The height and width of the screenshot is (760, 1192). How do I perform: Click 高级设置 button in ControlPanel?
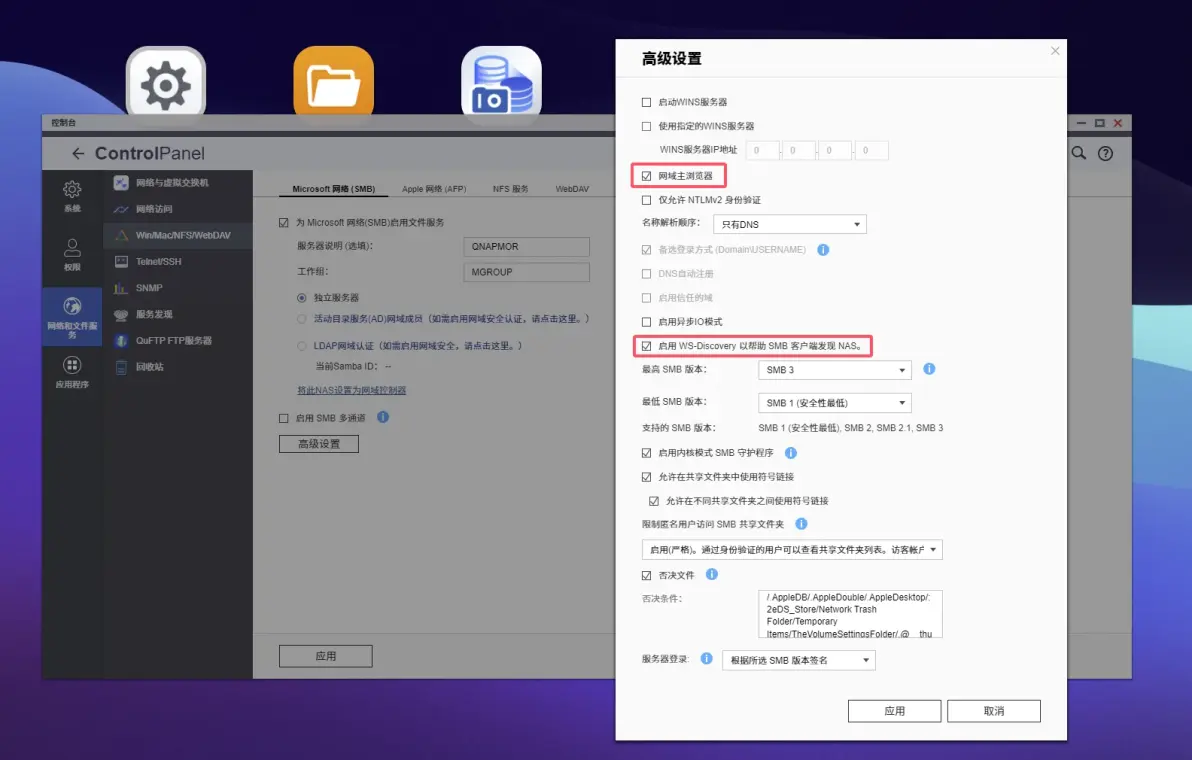coord(319,444)
